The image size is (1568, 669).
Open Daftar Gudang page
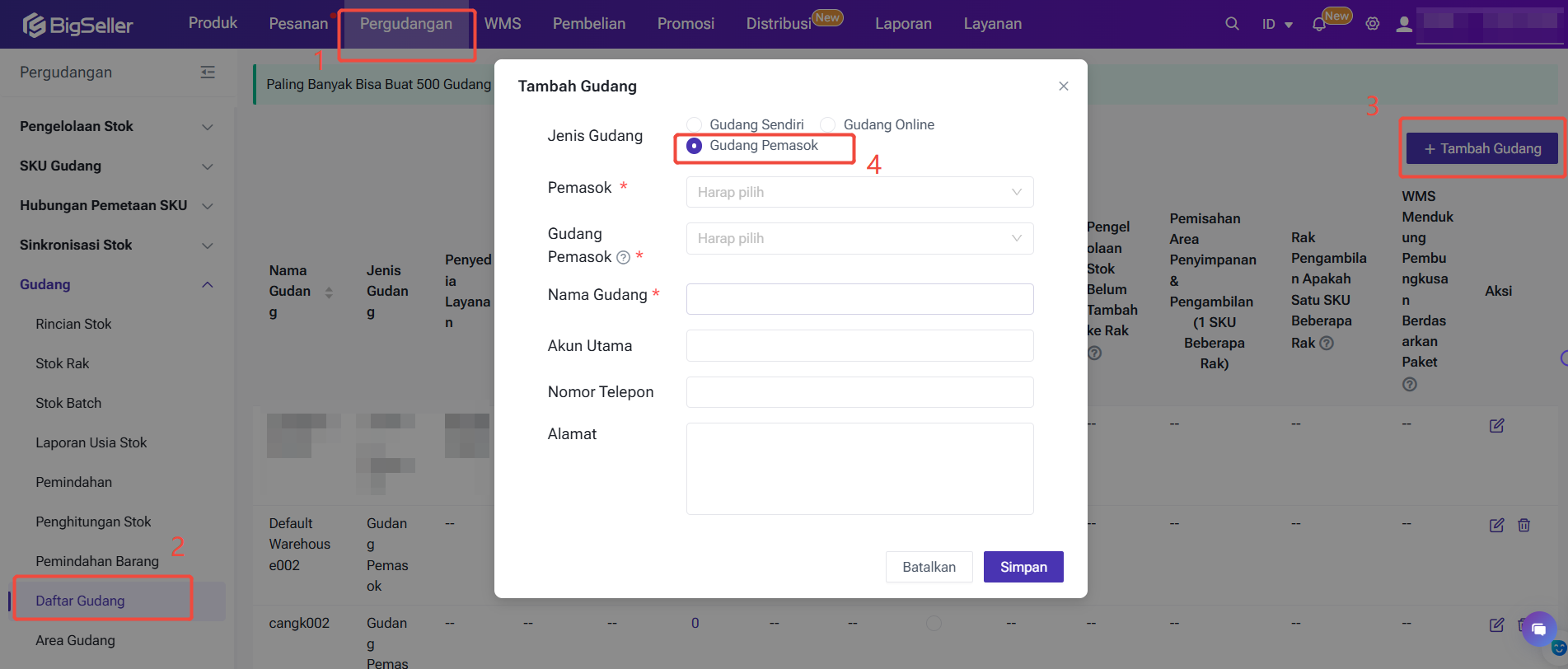click(x=80, y=601)
